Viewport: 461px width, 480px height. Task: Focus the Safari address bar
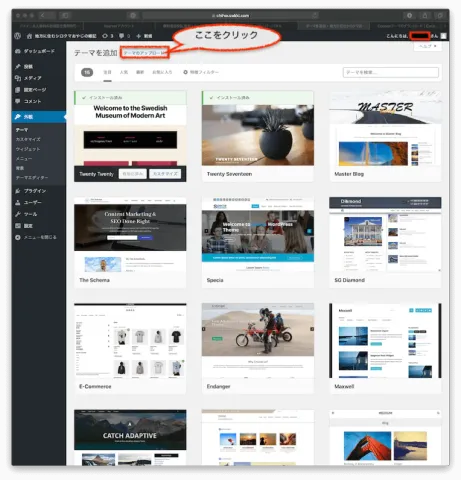pyautogui.click(x=230, y=15)
